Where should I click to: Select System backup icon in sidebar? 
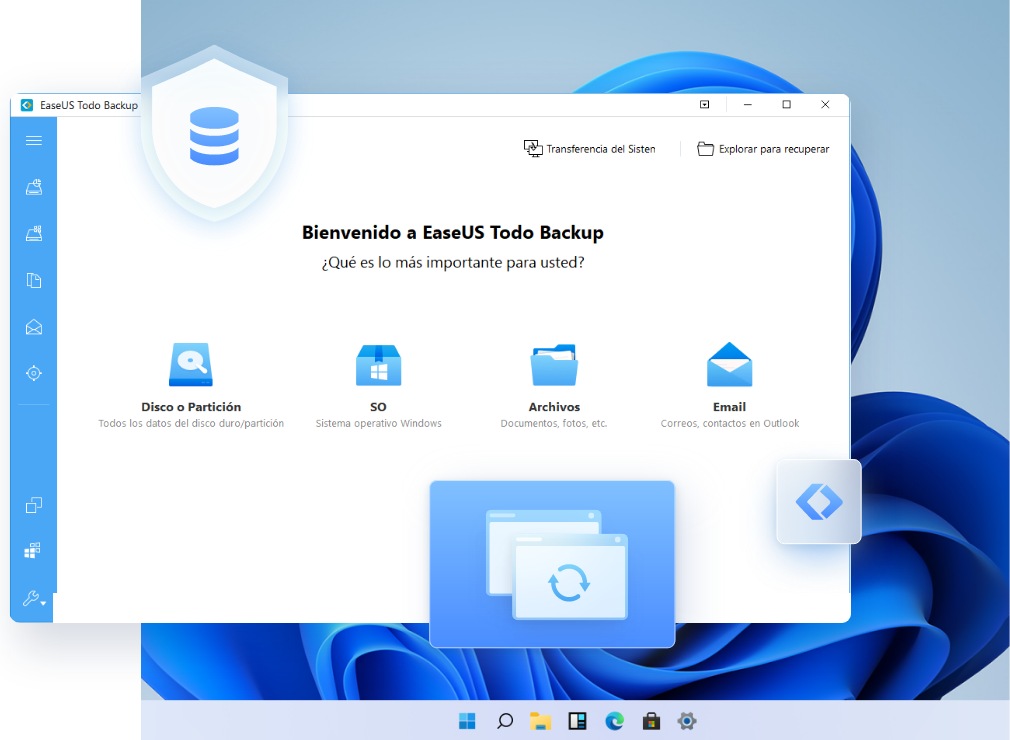tap(33, 233)
